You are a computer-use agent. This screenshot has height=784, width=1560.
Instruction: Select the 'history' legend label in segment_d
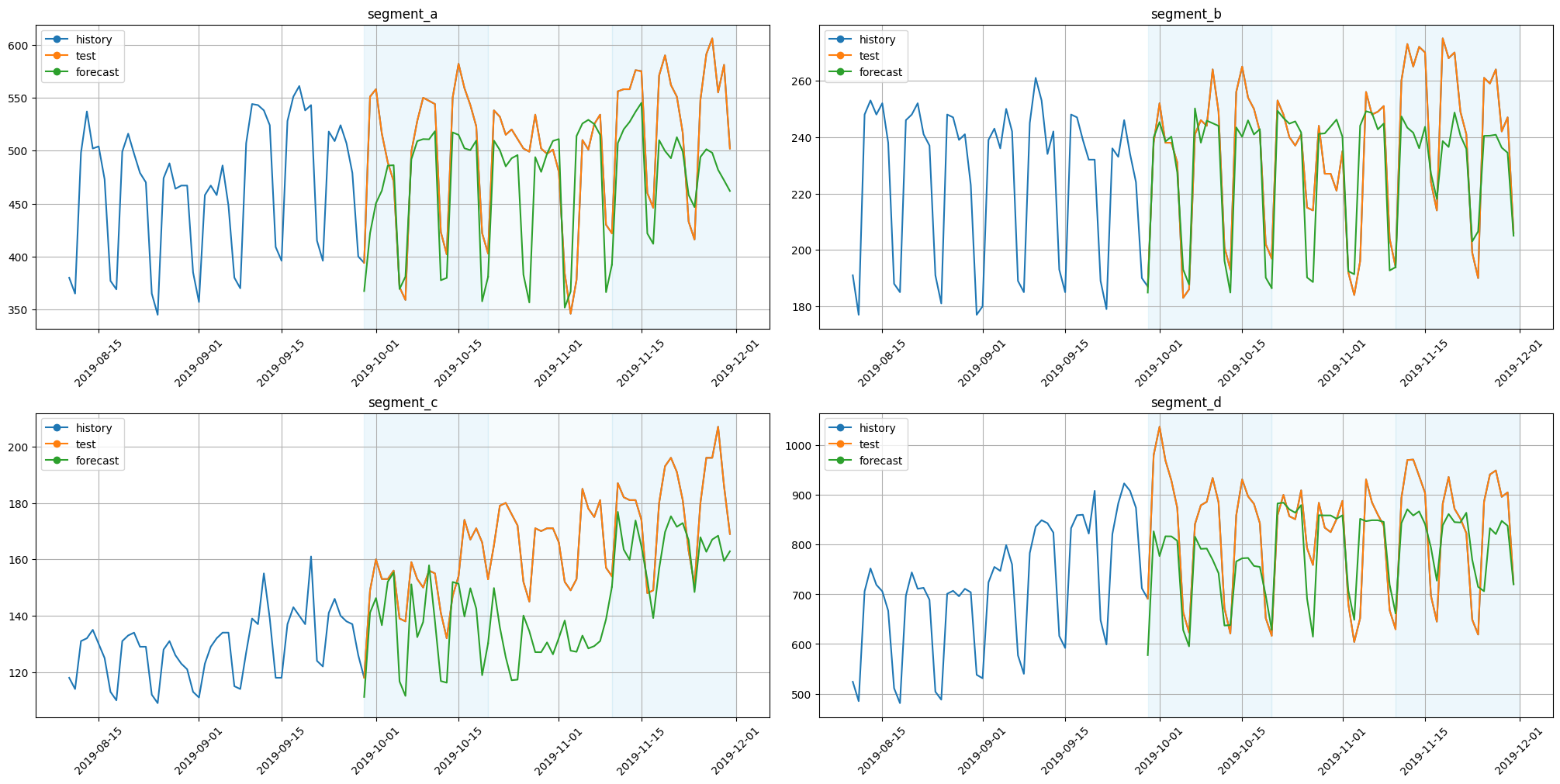point(877,428)
